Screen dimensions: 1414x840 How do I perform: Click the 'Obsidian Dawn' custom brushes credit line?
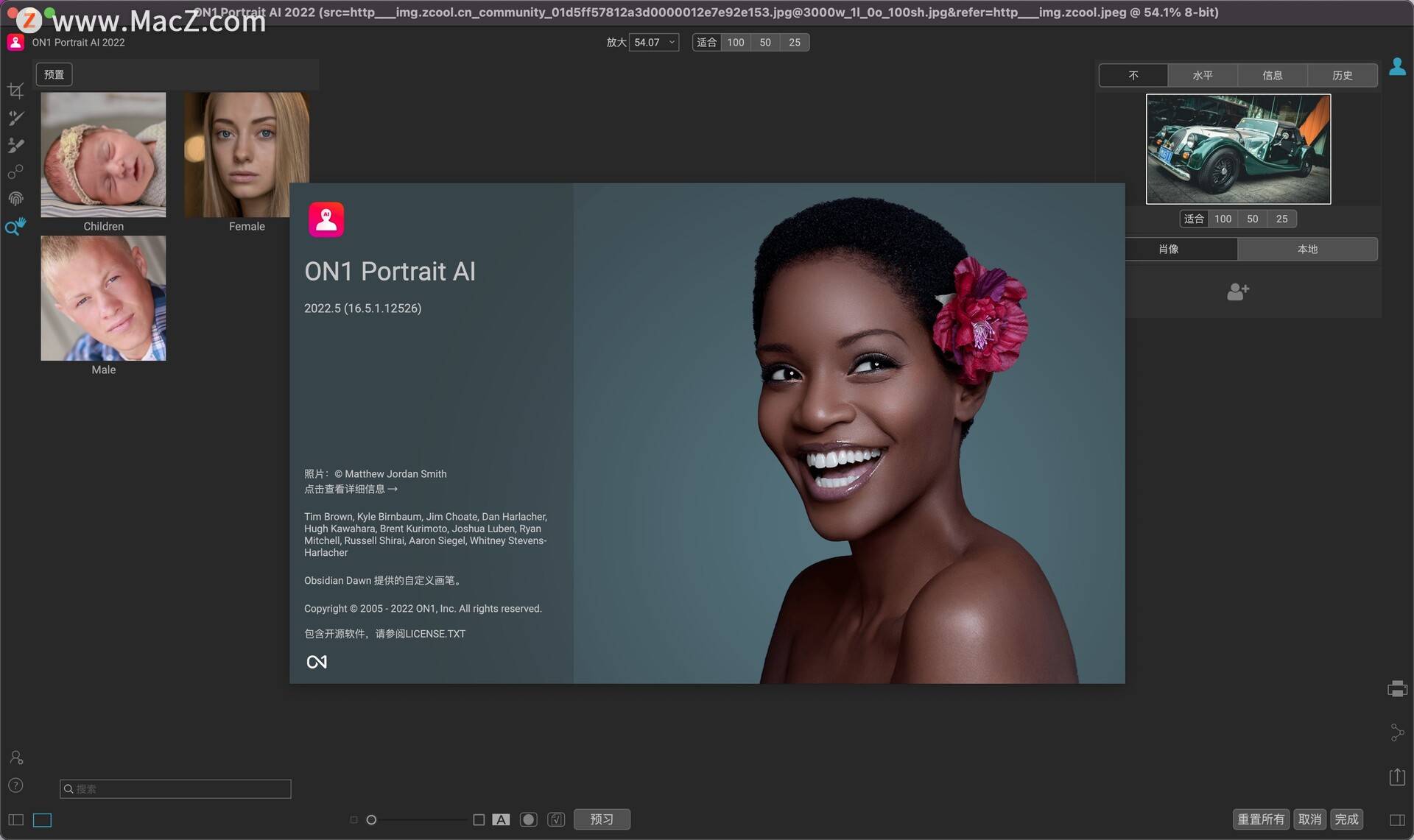(384, 581)
